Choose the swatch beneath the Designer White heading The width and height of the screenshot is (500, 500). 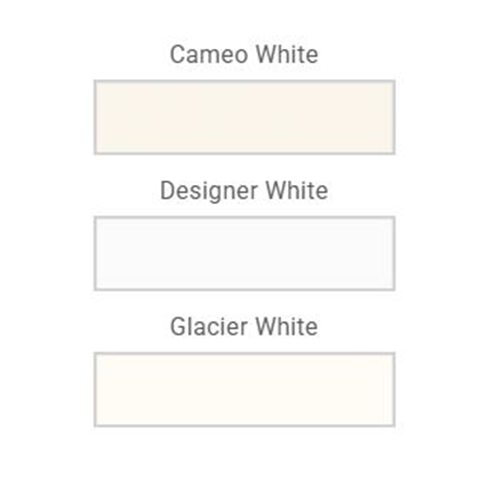click(x=244, y=253)
